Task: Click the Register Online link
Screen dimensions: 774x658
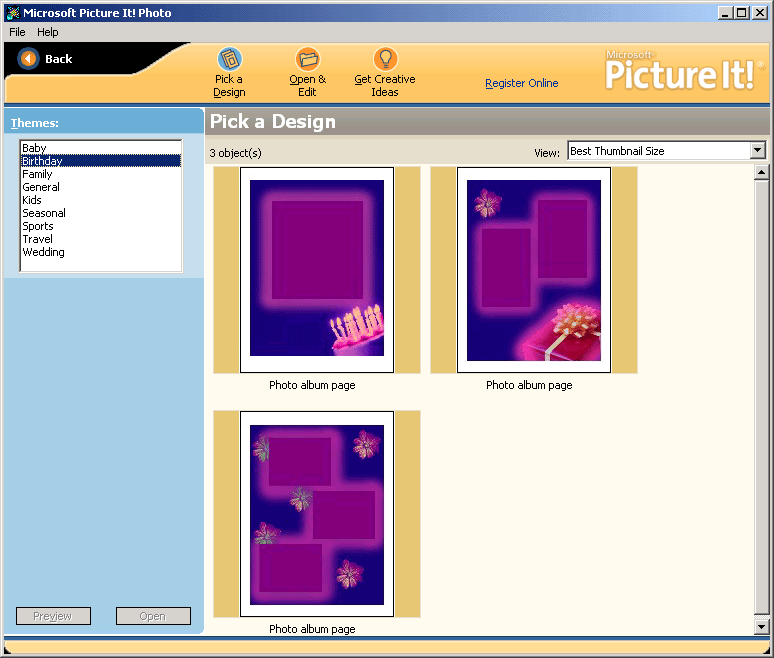Action: point(522,83)
